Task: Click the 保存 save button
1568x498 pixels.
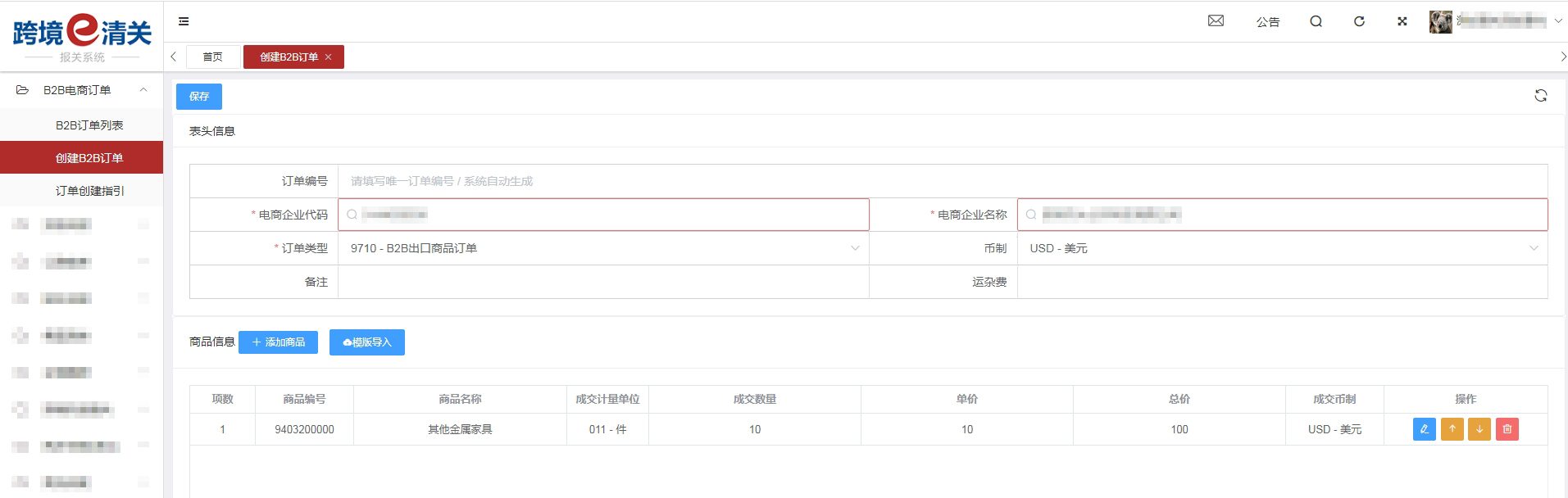Action: (199, 97)
